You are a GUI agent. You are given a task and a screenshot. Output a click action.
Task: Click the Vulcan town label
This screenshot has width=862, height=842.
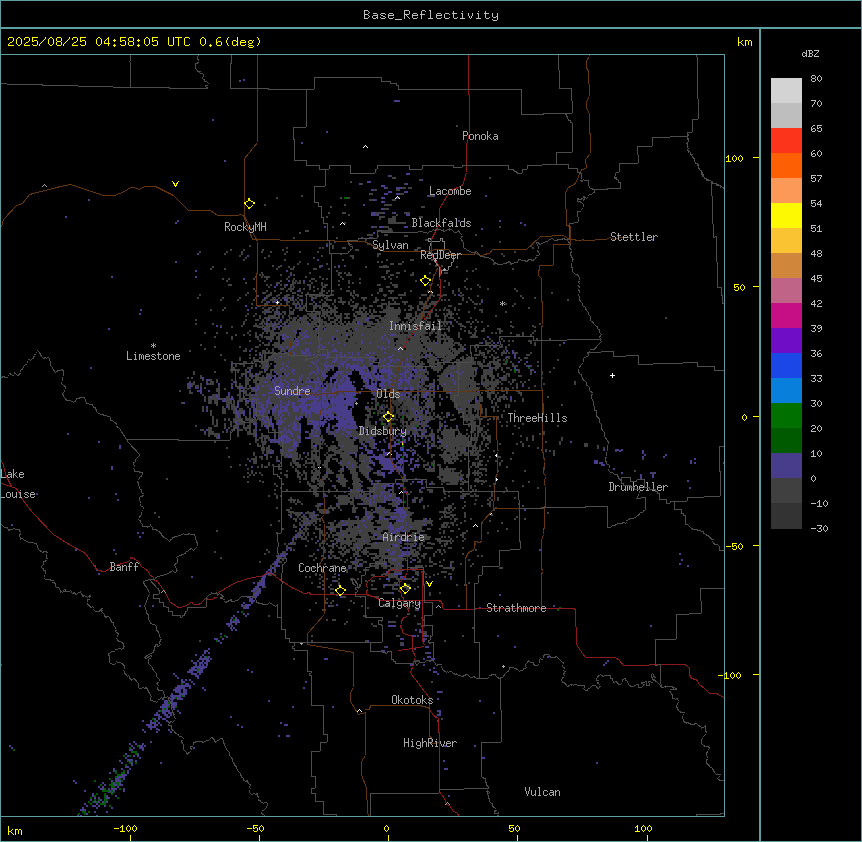542,792
